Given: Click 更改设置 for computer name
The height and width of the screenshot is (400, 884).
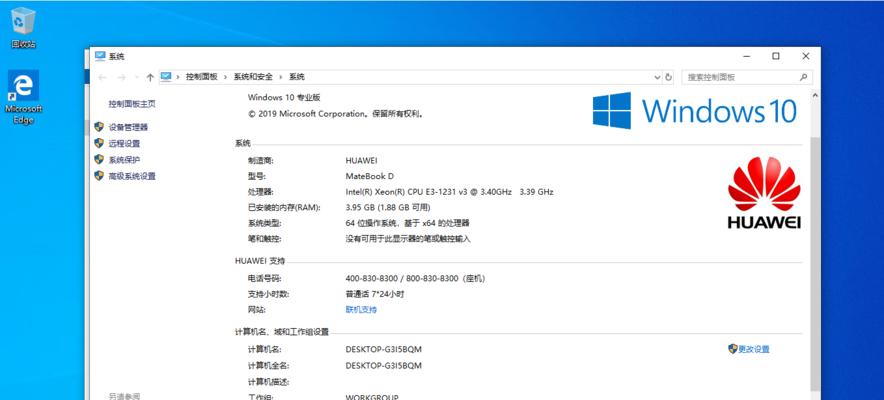Looking at the screenshot, I should [x=754, y=349].
